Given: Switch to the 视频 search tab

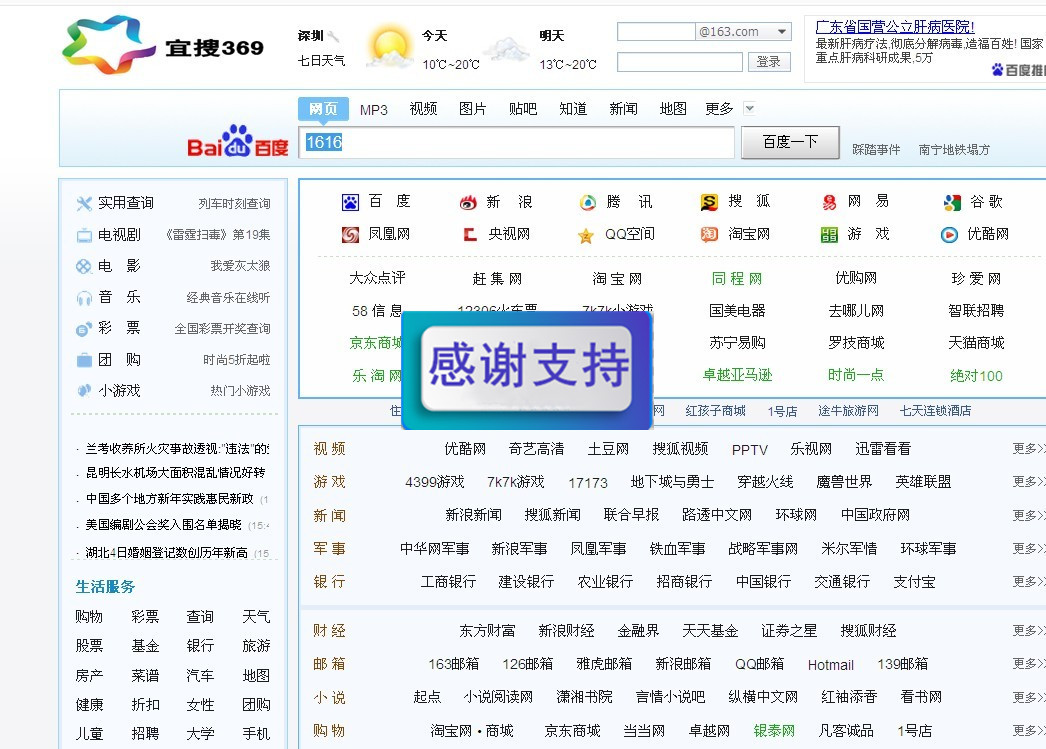Looking at the screenshot, I should click(x=423, y=109).
